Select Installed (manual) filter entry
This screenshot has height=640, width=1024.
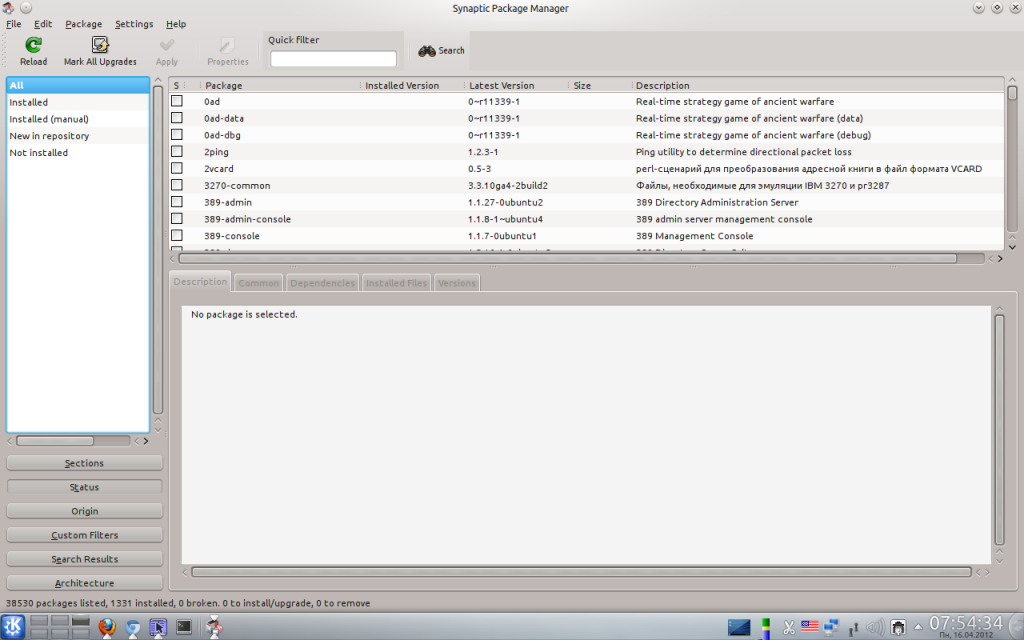[x=78, y=119]
